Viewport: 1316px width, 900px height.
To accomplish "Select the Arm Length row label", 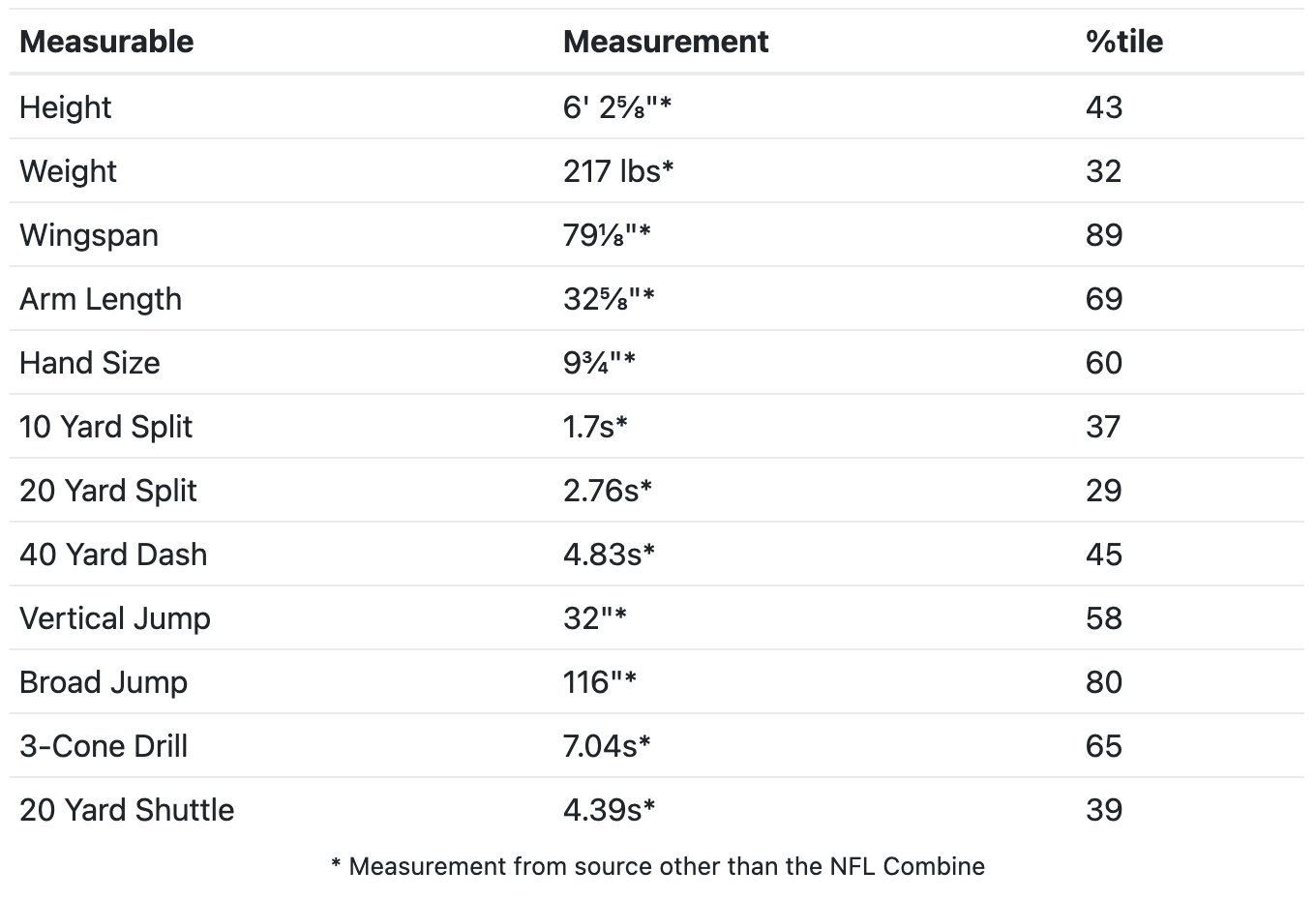I will point(101,299).
